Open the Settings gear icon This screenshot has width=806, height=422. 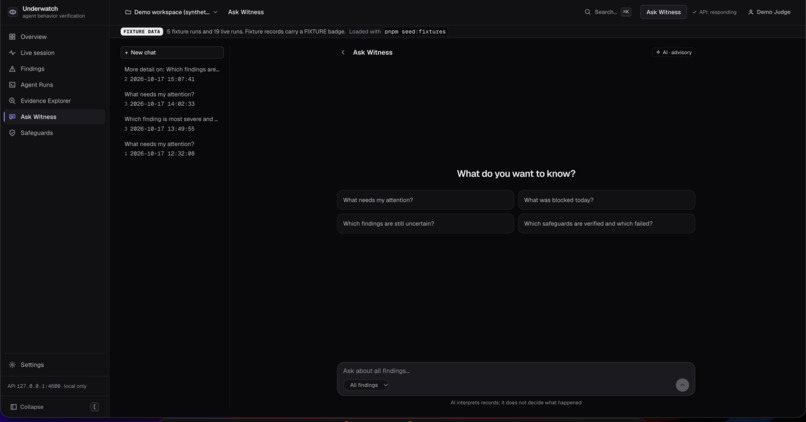pos(12,364)
